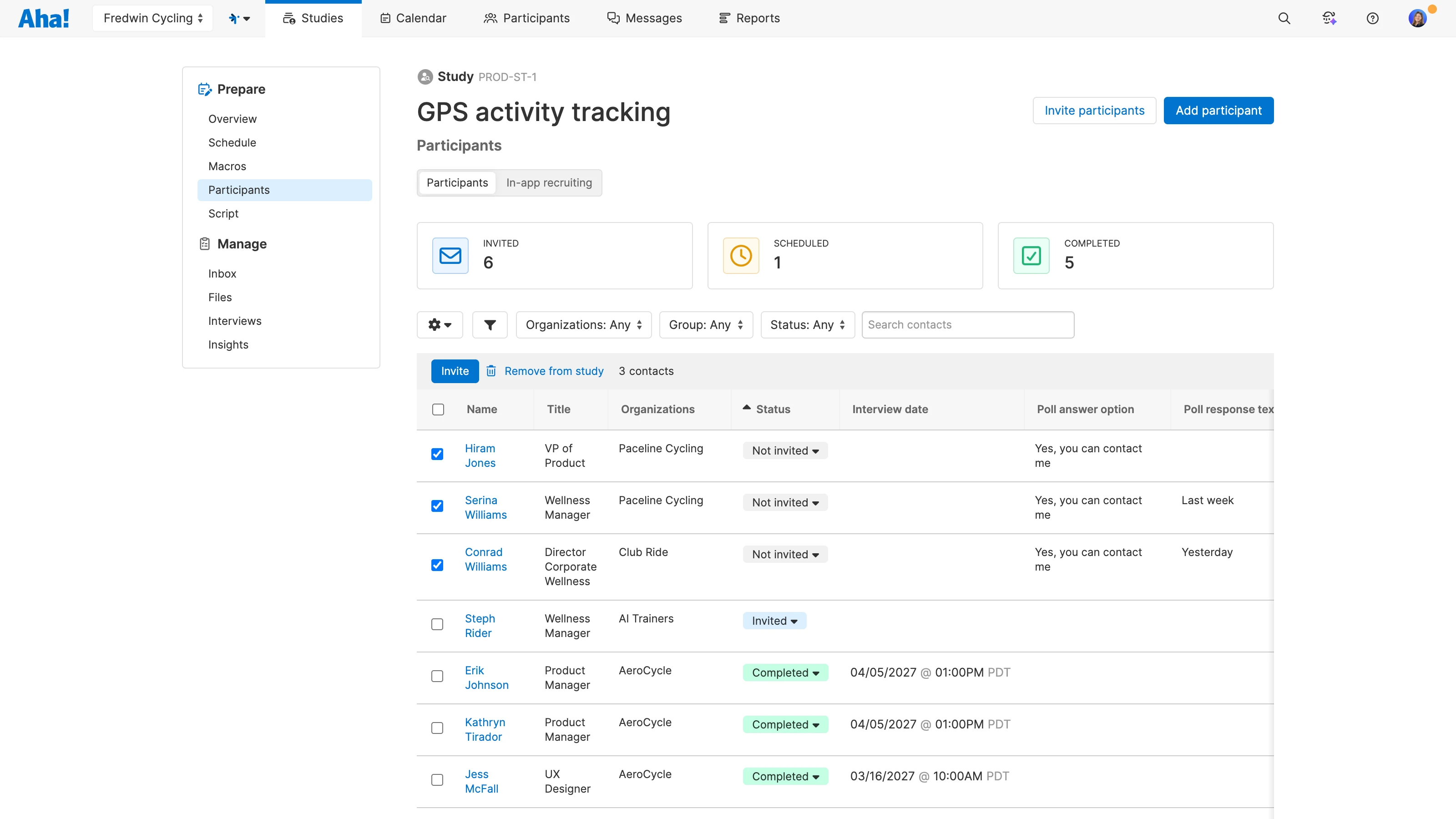Open the Messages tab
This screenshot has height=819, width=1456.
[644, 18]
